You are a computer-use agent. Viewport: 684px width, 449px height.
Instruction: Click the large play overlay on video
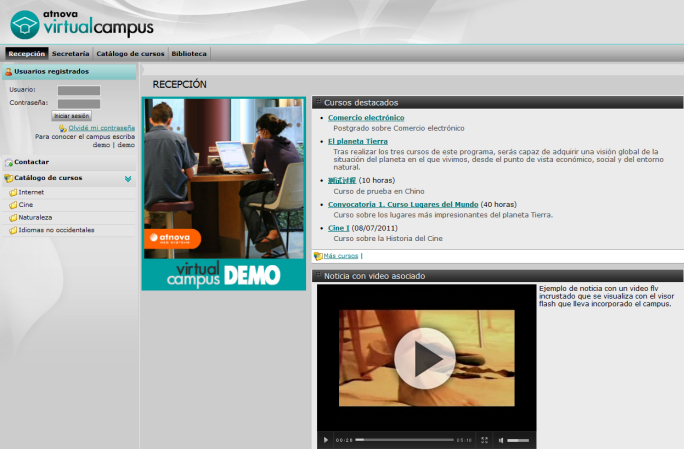[424, 359]
